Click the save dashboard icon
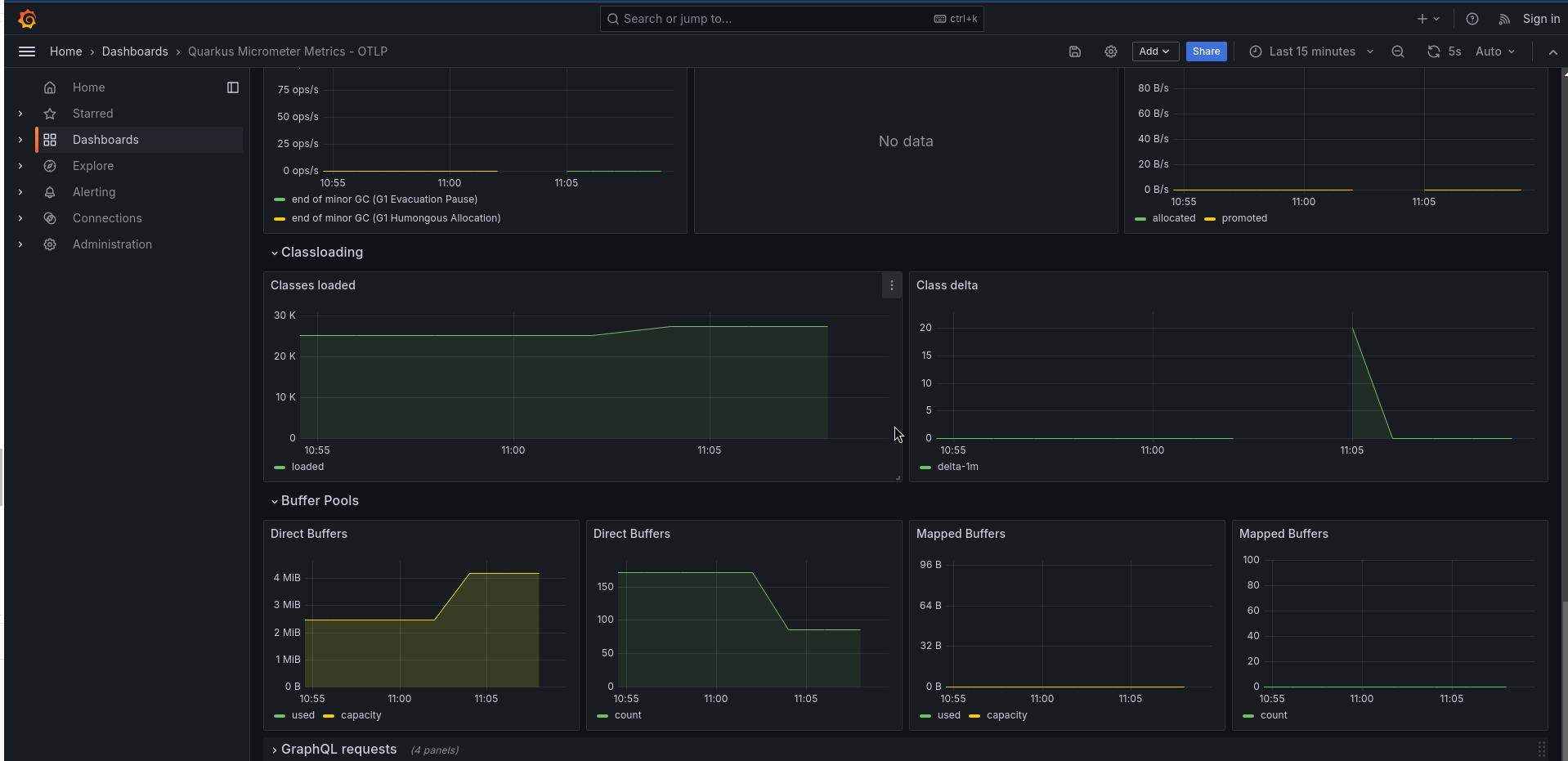This screenshot has width=1568, height=761. [1074, 51]
